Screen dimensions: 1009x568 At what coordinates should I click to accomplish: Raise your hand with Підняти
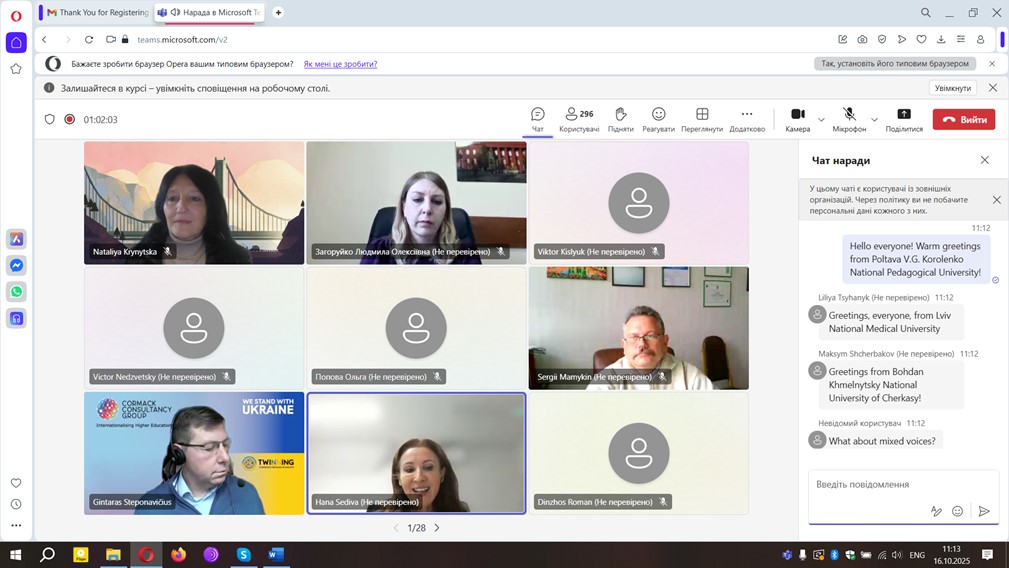pyautogui.click(x=620, y=119)
